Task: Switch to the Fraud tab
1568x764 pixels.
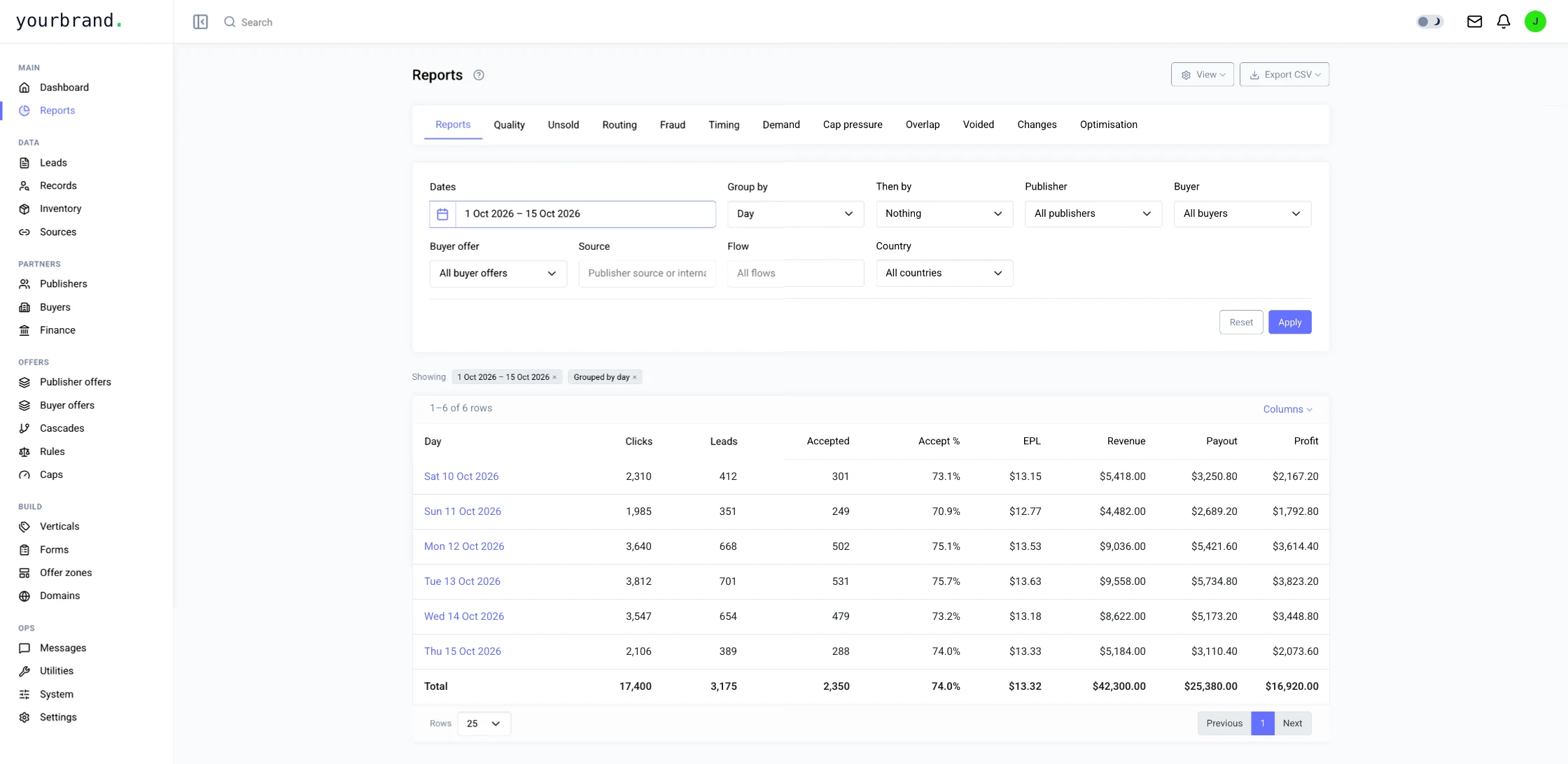Action: pyautogui.click(x=672, y=125)
